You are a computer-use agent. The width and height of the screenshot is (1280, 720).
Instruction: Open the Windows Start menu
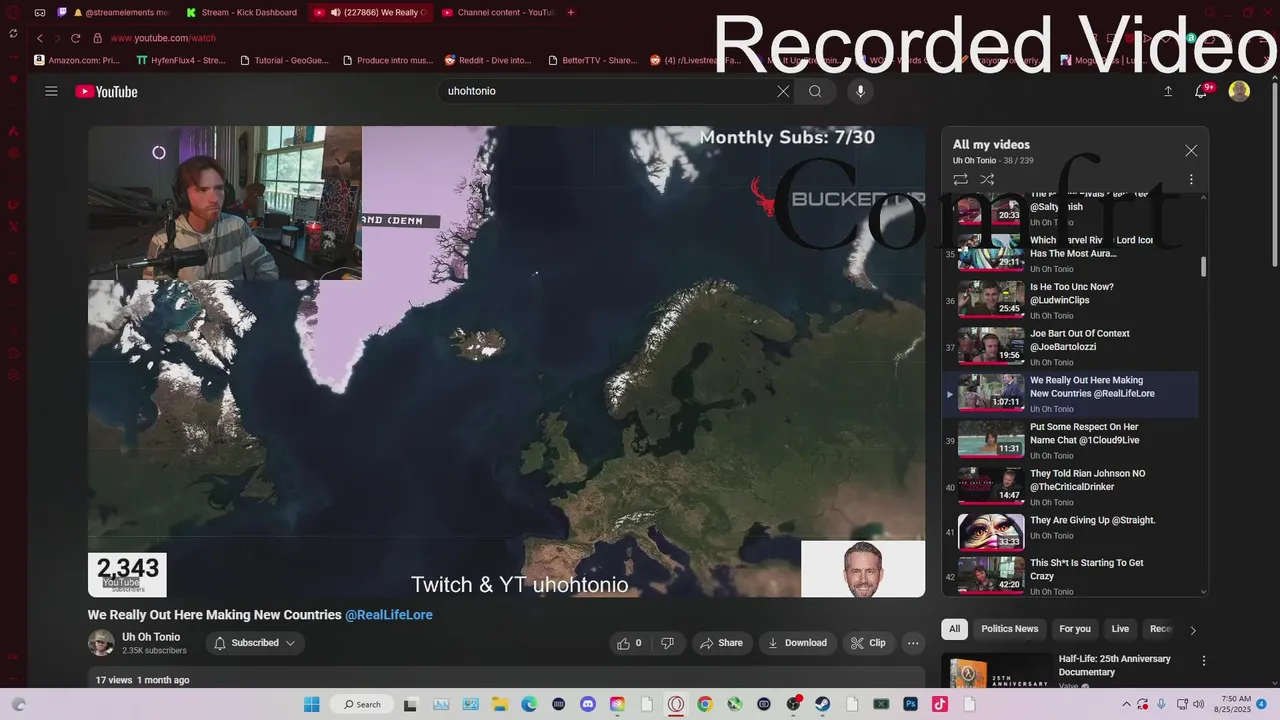click(x=311, y=704)
